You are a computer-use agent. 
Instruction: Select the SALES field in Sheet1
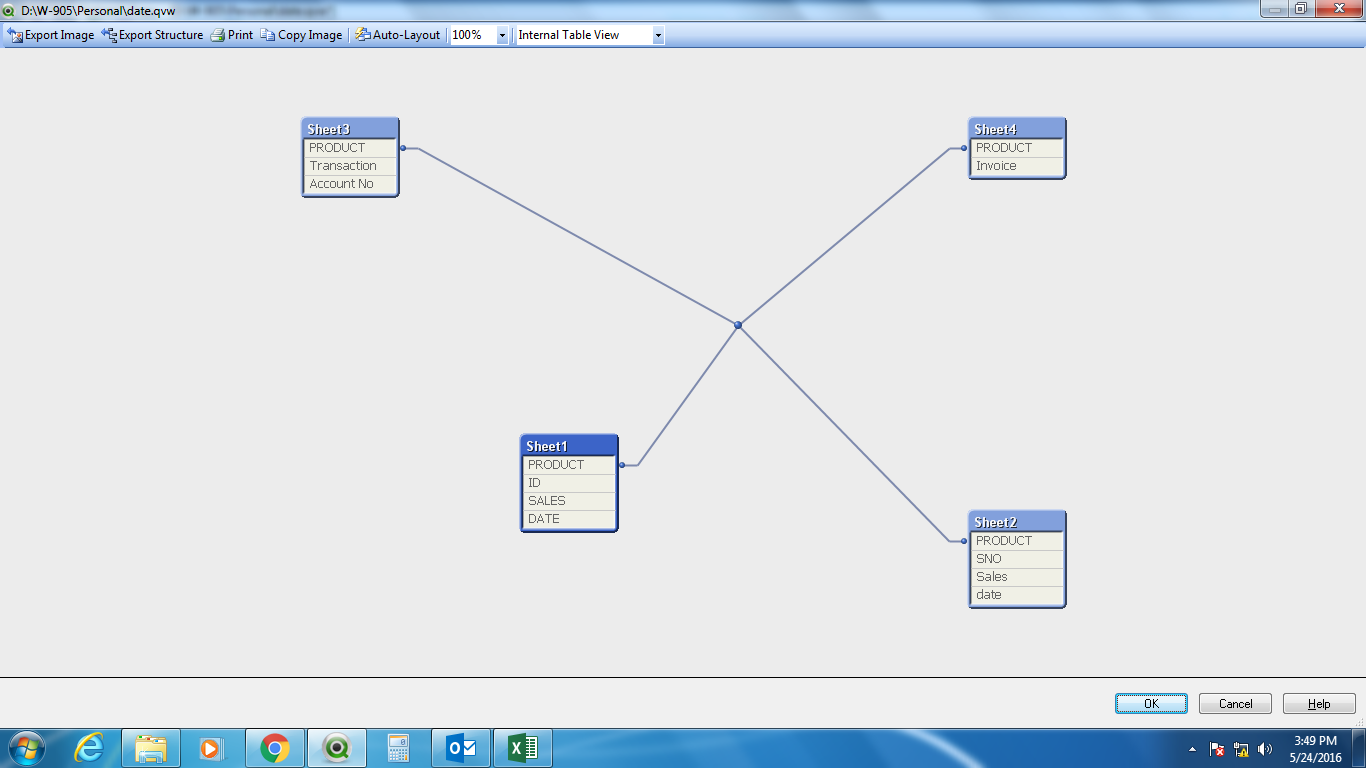tap(569, 501)
